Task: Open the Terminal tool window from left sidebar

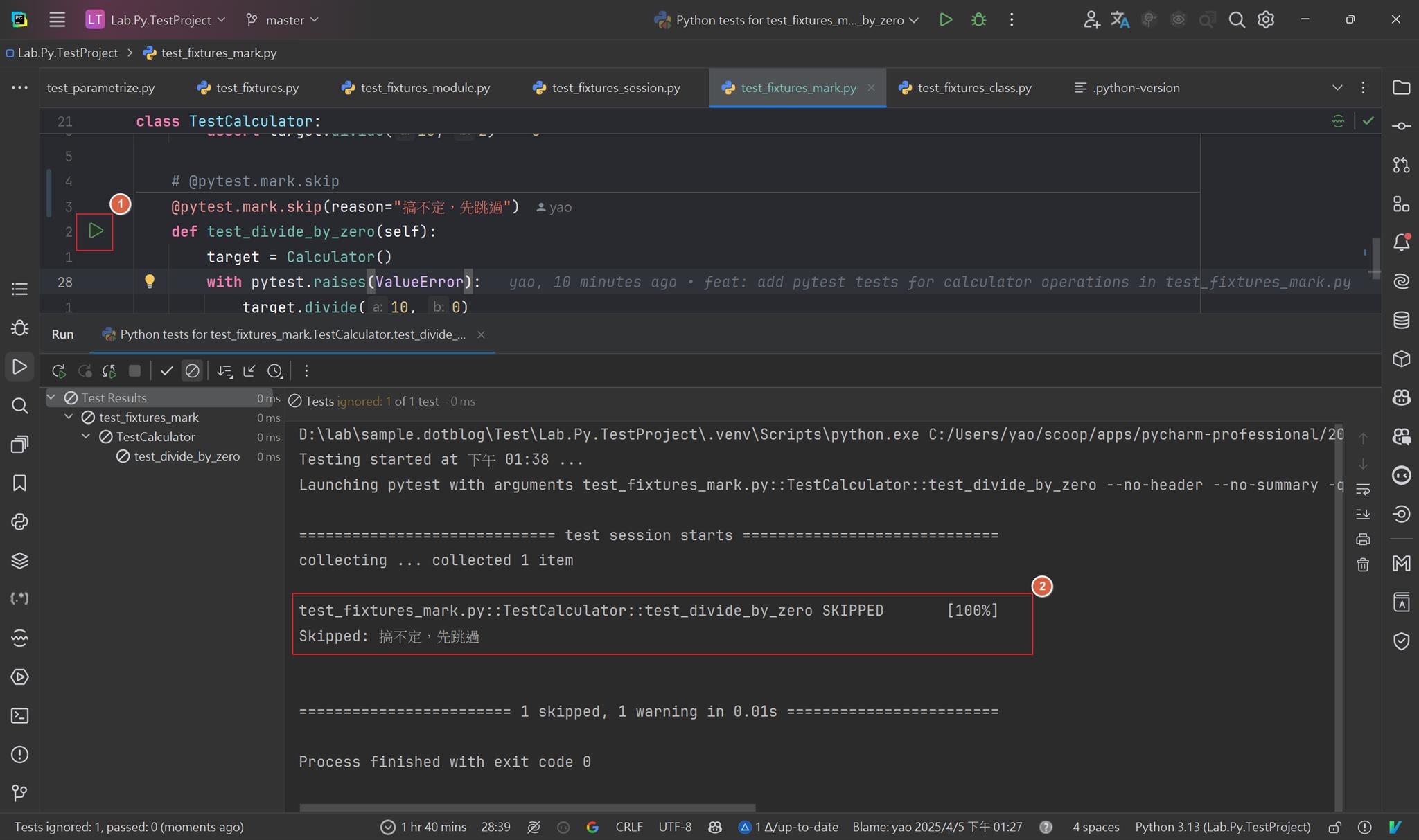Action: [x=19, y=715]
